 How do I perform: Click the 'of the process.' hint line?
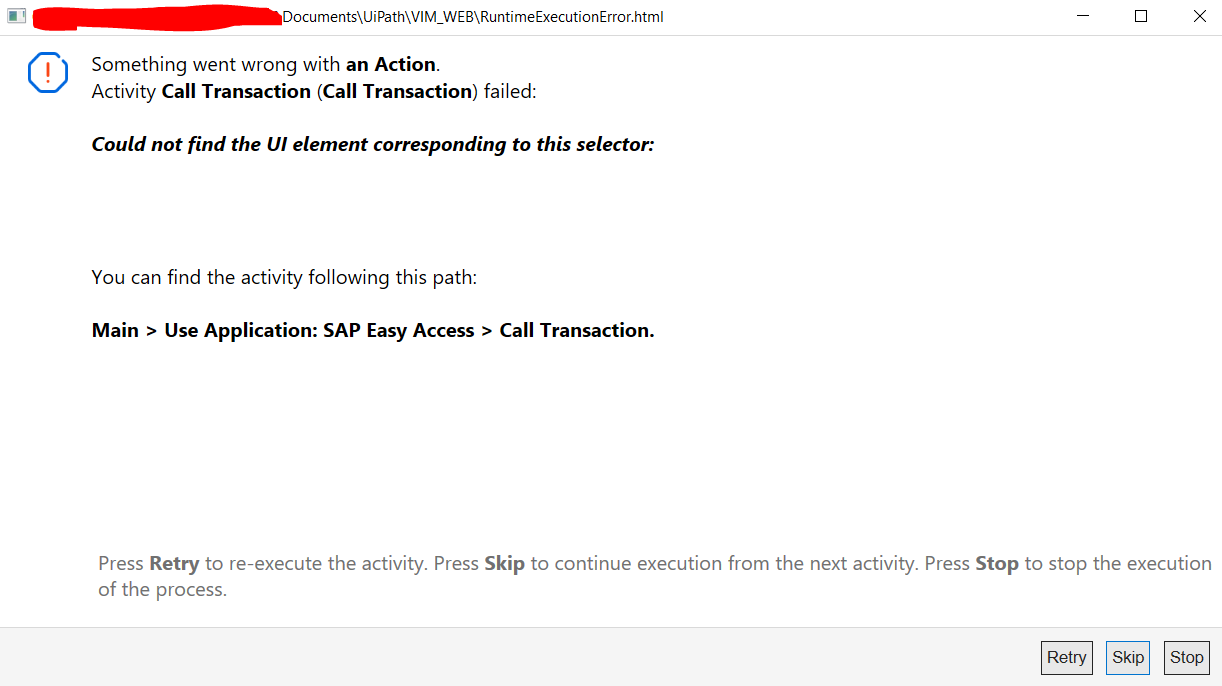162,589
